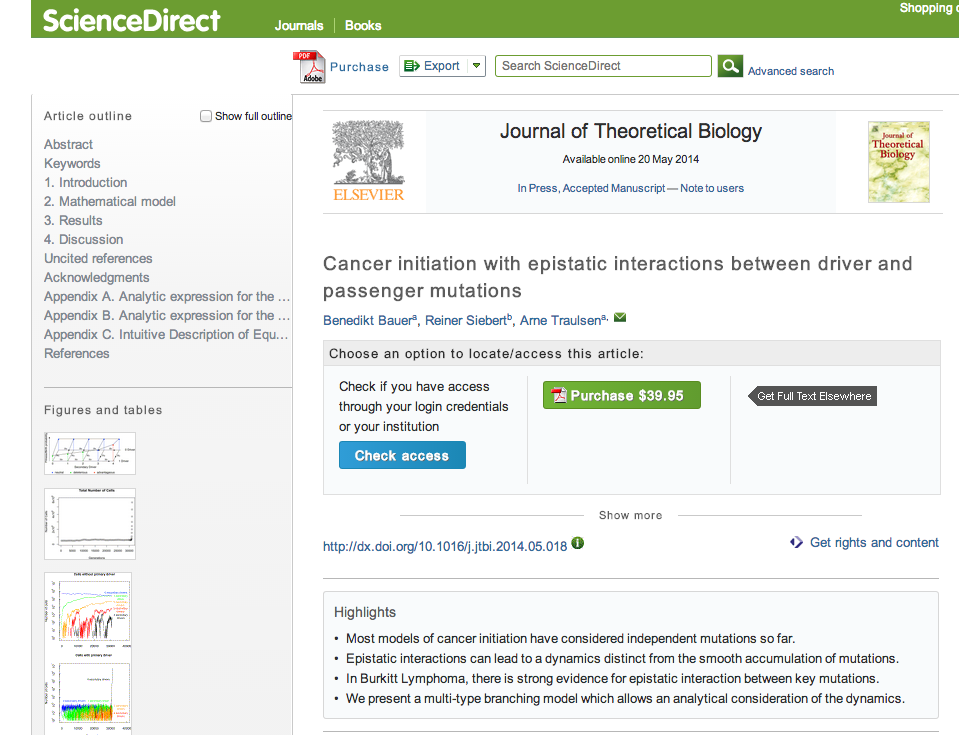This screenshot has height=735, width=959.
Task: Click in the Search ScienceDirect field
Action: 603,66
